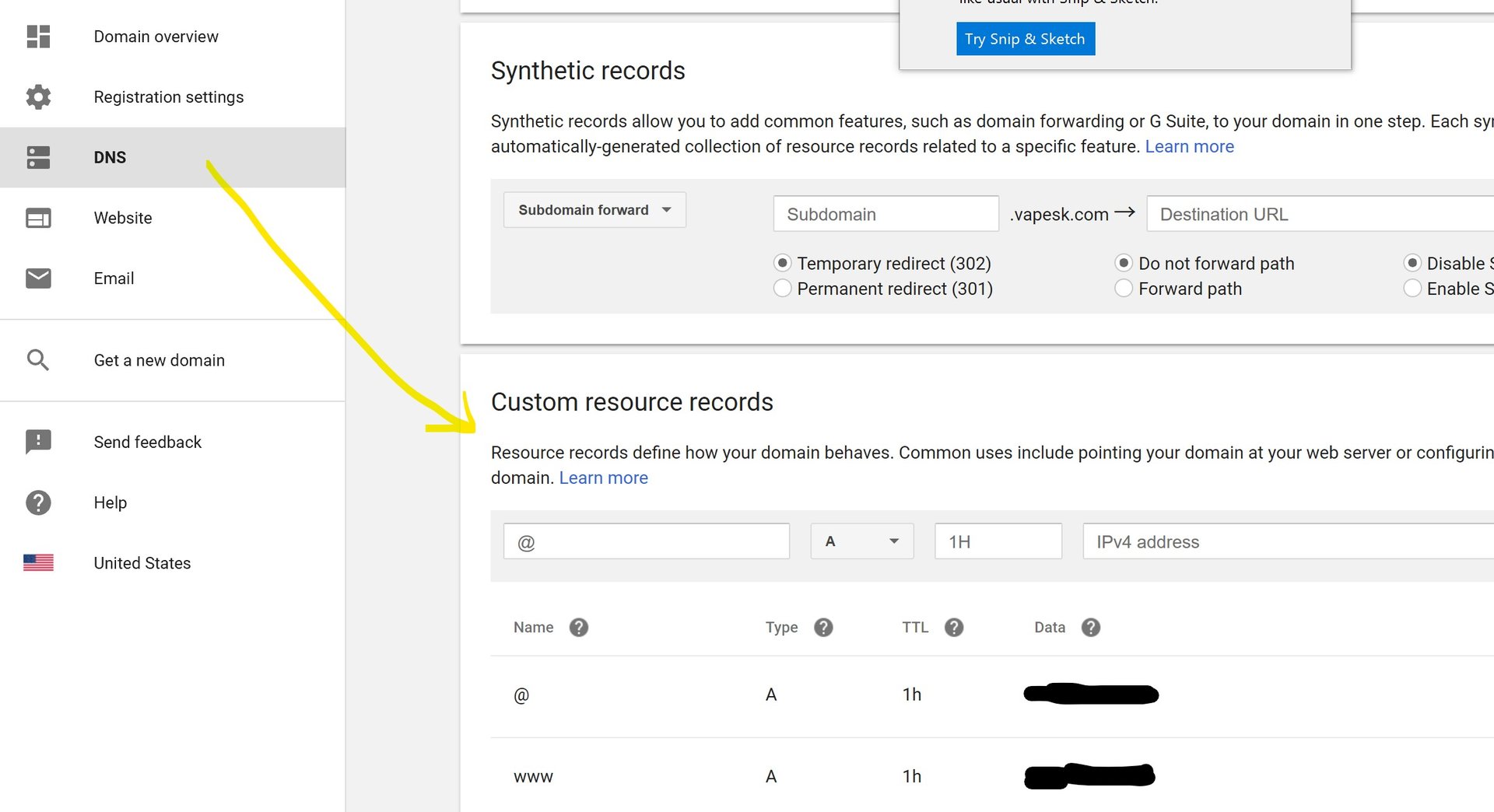Select the Forward path radio button

click(1124, 289)
